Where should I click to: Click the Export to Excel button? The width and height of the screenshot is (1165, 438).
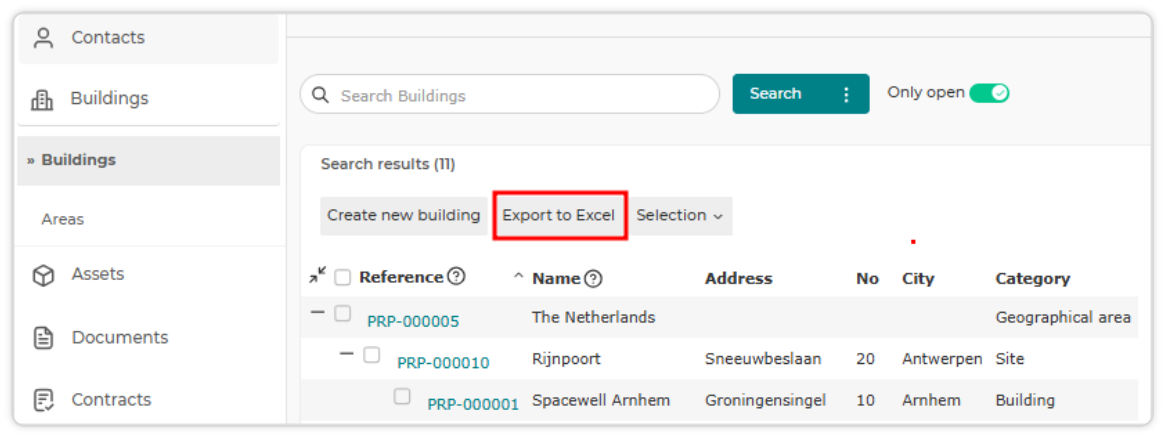tap(559, 216)
